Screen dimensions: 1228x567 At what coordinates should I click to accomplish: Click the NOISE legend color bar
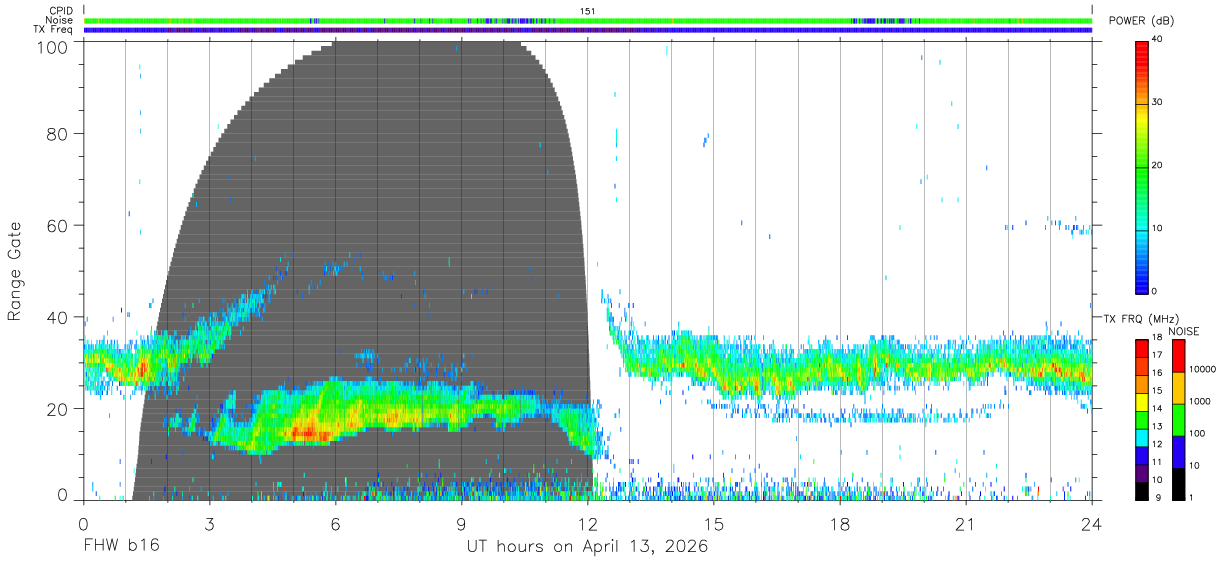pos(1178,419)
